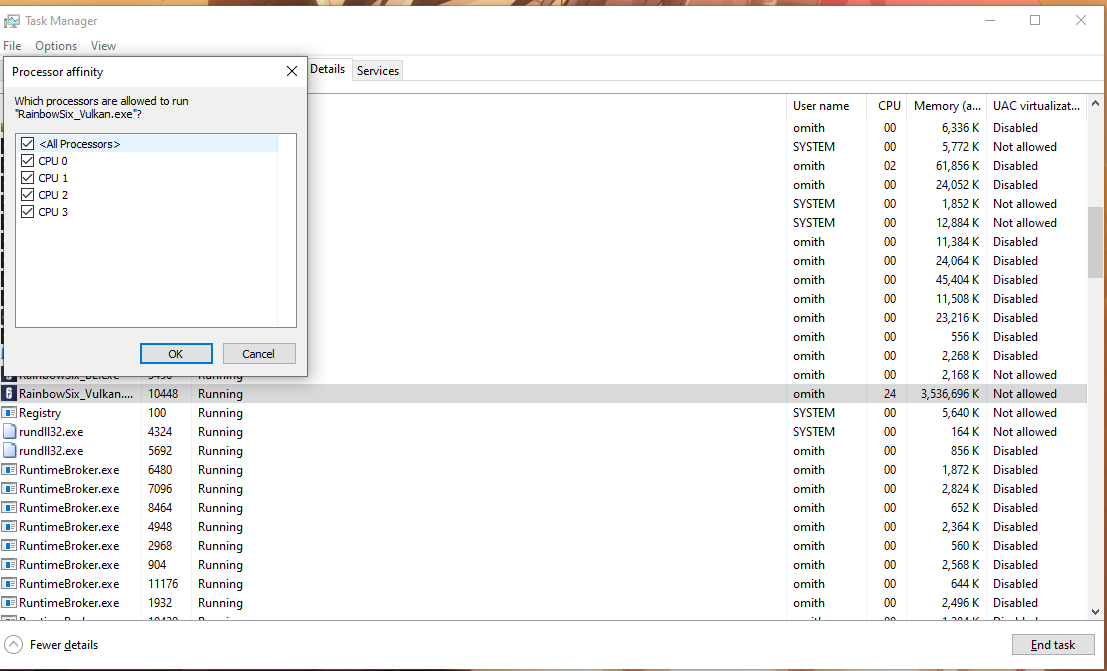Collapse view with the Fewer details chevron
The height and width of the screenshot is (671, 1107).
point(13,645)
